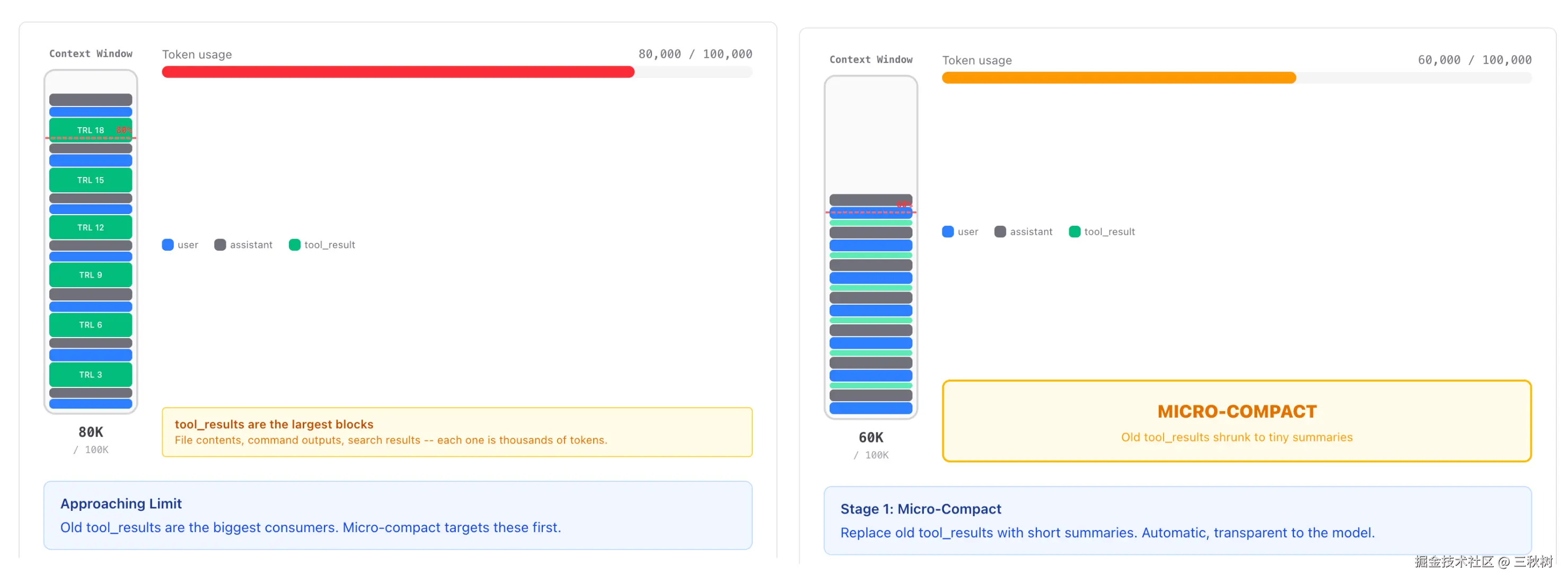Click the TRL 18 tool_result block
This screenshot has height=584, width=1568.
(90, 130)
